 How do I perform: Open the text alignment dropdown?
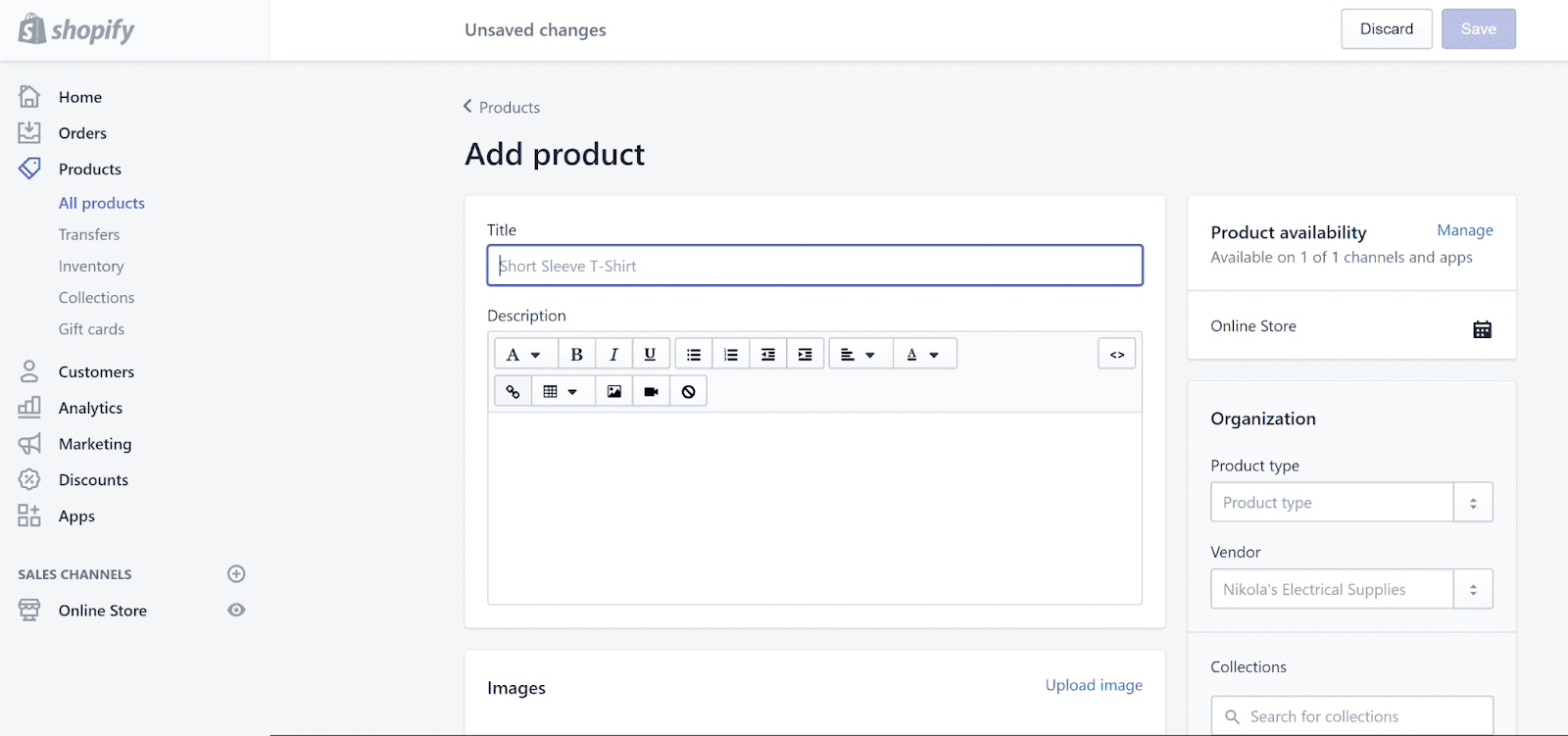click(860, 354)
